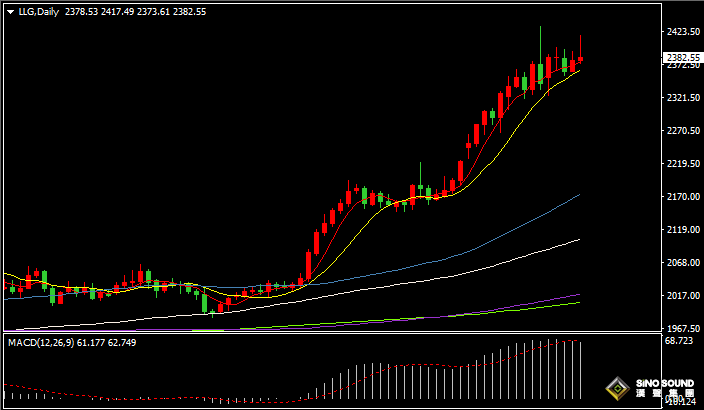
Task: Select the white moving average line's right end
Action: coord(578,240)
